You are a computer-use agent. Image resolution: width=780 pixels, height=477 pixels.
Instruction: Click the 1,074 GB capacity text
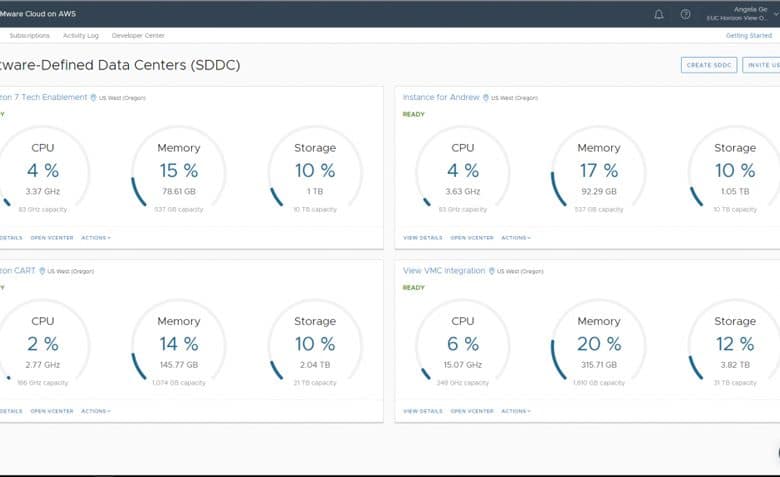tap(179, 383)
